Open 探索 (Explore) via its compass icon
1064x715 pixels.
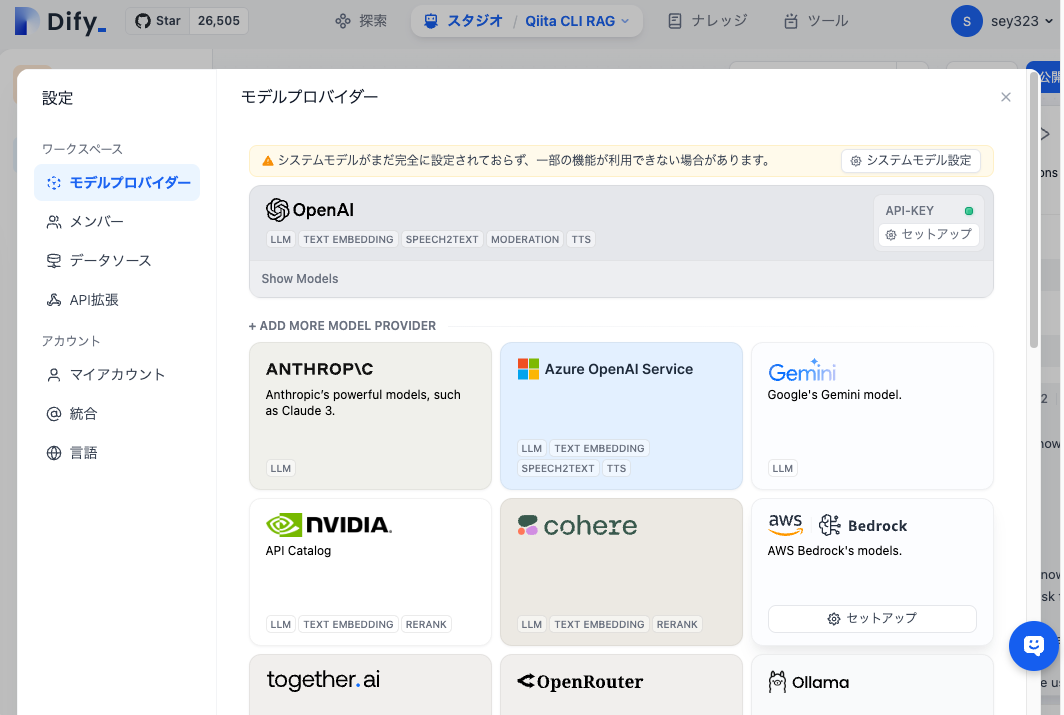(x=339, y=20)
